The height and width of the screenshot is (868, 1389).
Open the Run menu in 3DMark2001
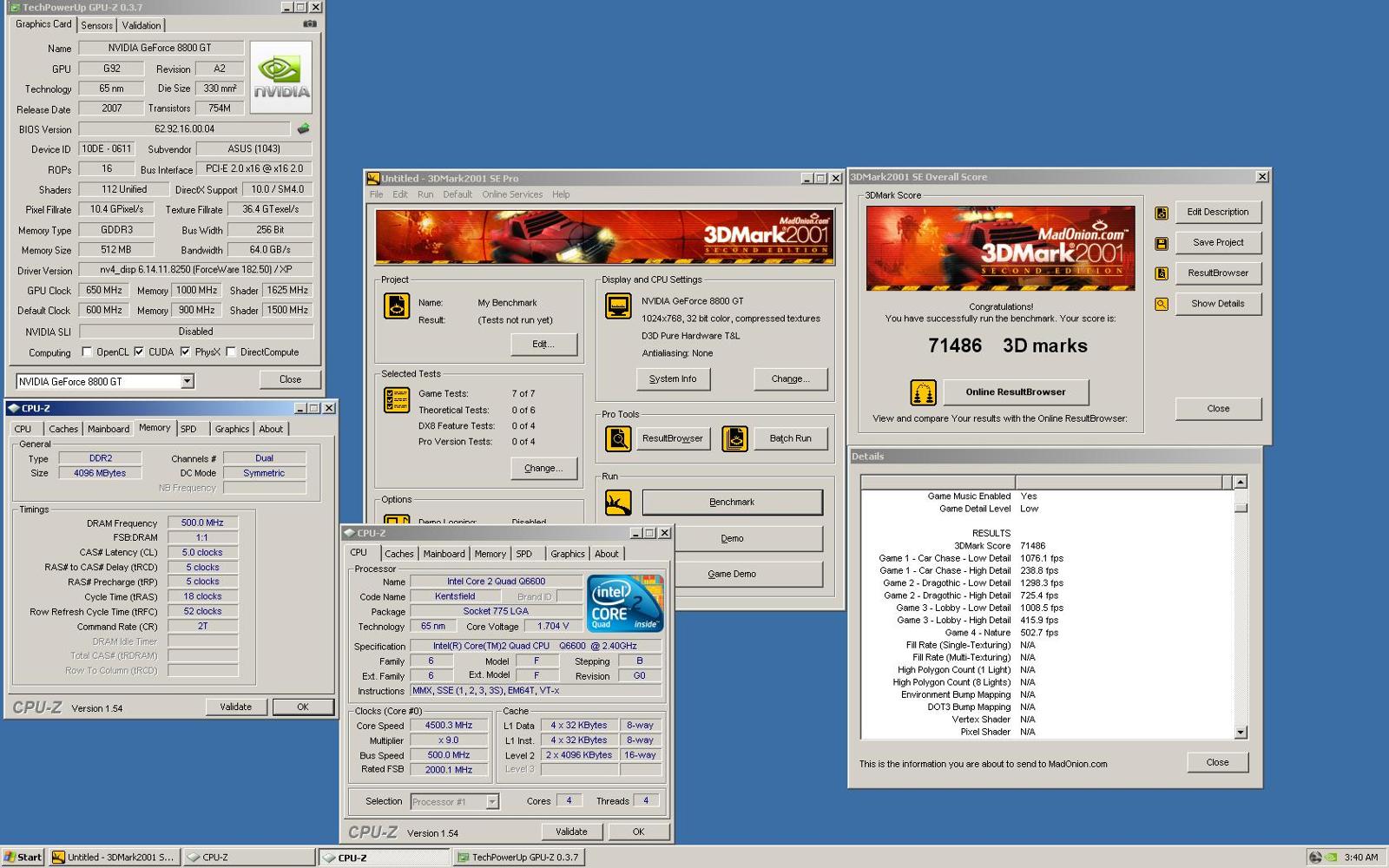[425, 194]
